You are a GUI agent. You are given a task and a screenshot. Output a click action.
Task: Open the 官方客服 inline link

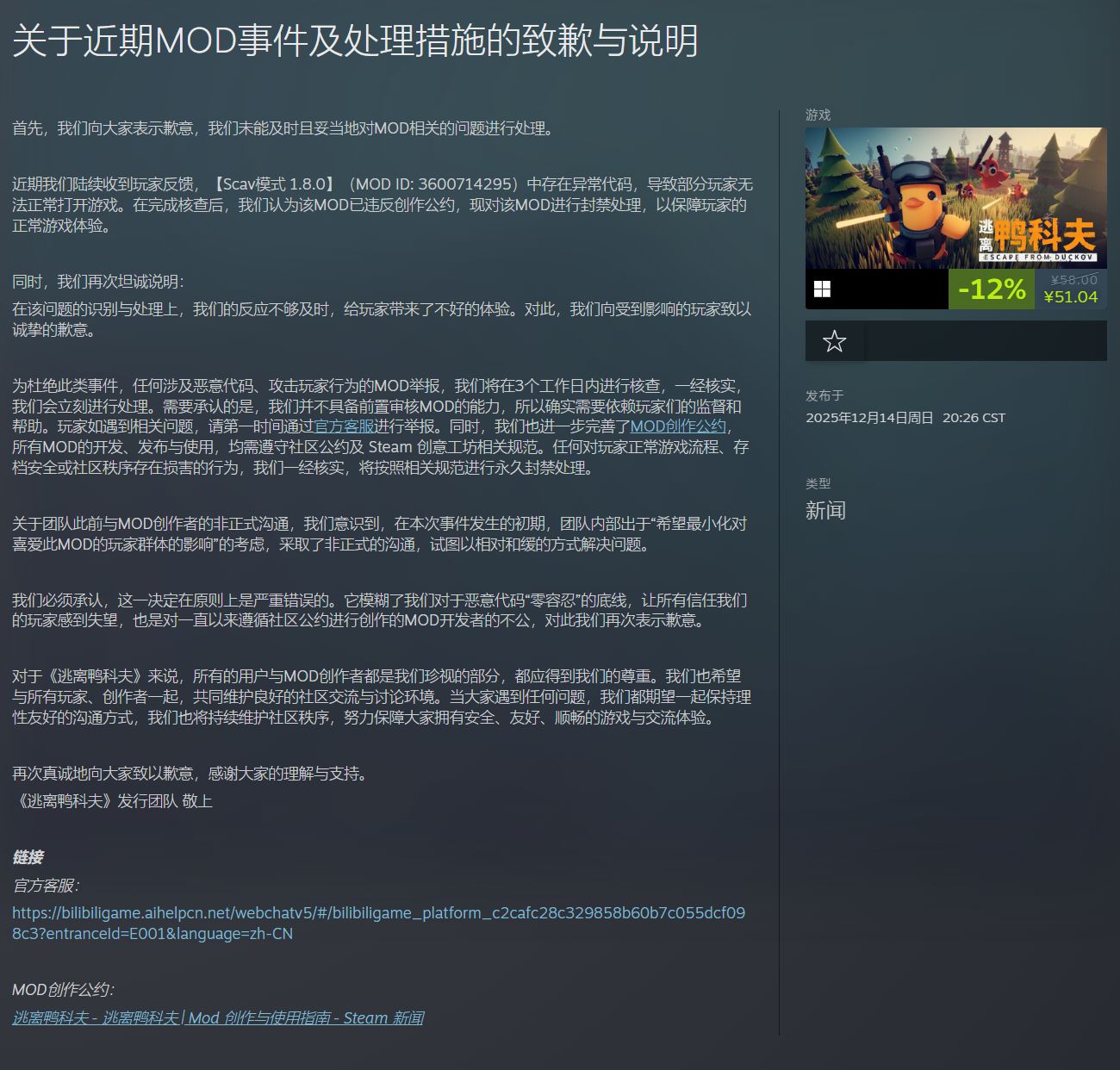[344, 426]
